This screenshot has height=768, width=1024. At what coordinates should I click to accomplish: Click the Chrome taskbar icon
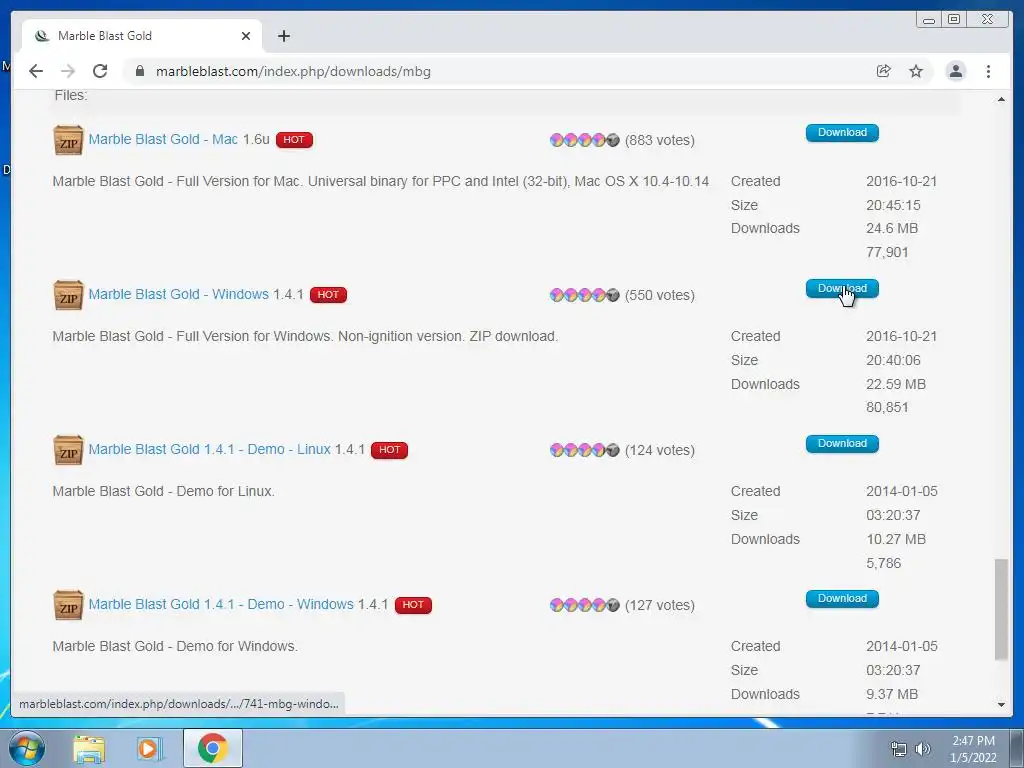click(x=212, y=748)
